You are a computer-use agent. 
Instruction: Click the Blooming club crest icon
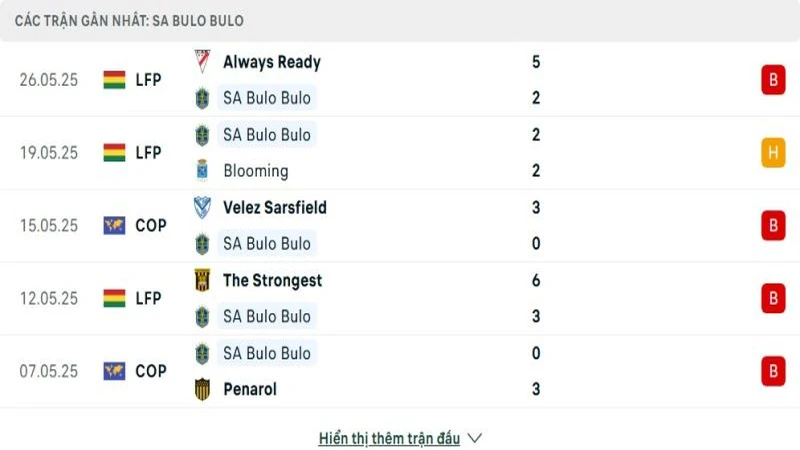pos(202,171)
